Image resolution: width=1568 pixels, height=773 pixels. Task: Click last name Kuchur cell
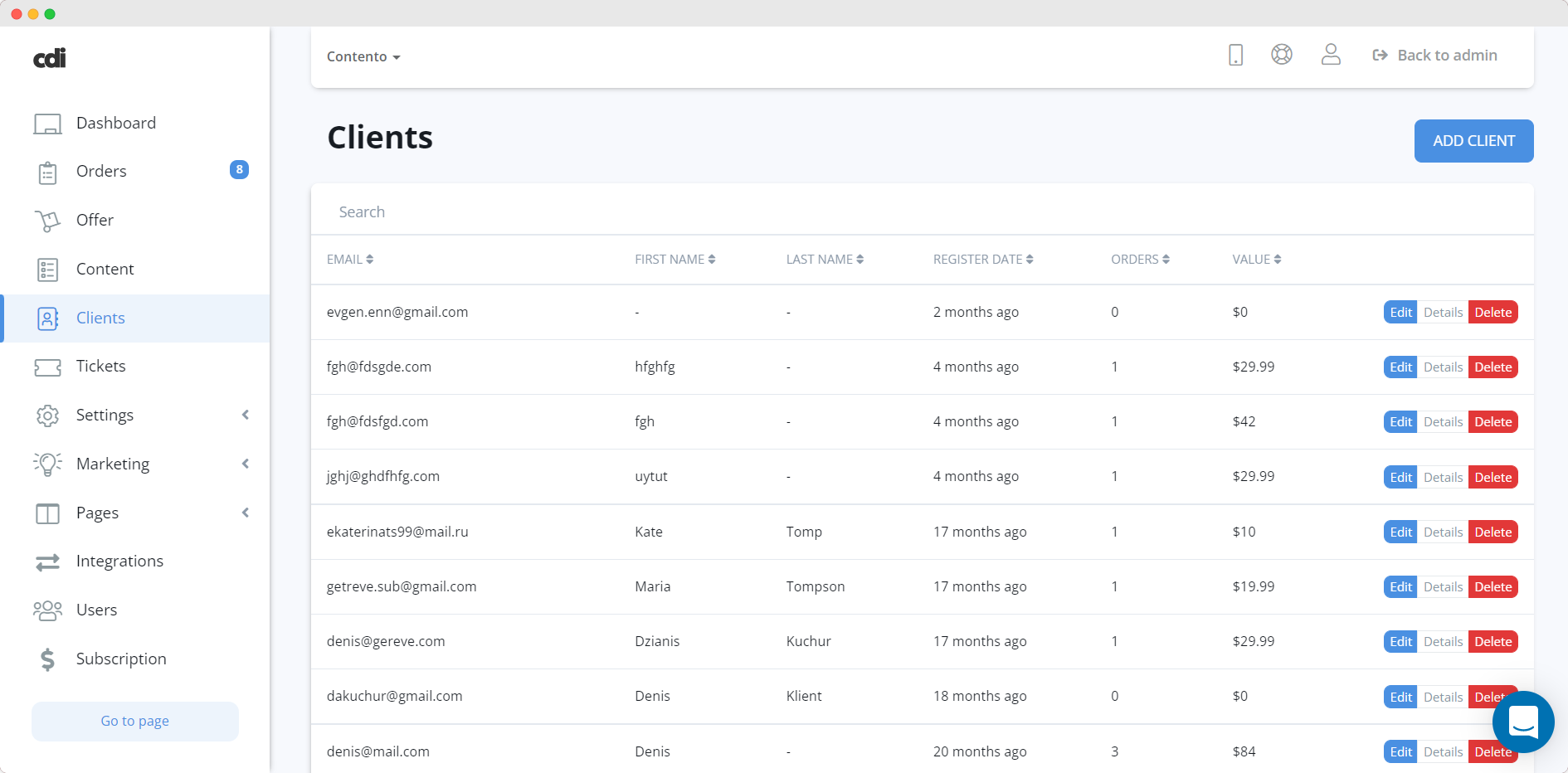click(x=809, y=641)
